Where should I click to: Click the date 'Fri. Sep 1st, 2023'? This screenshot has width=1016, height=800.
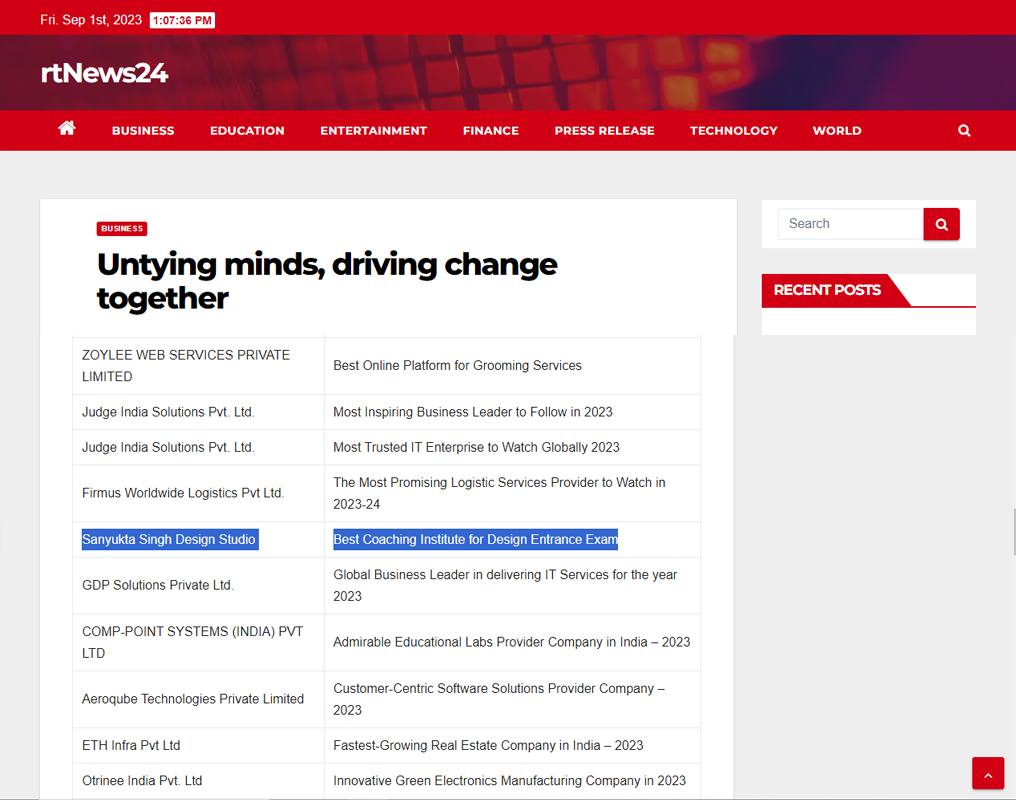click(x=91, y=20)
